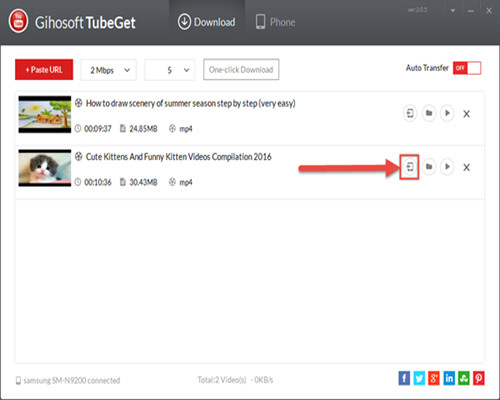The width and height of the screenshot is (500, 400).
Task: Switch to the Phone tab
Action: click(276, 22)
